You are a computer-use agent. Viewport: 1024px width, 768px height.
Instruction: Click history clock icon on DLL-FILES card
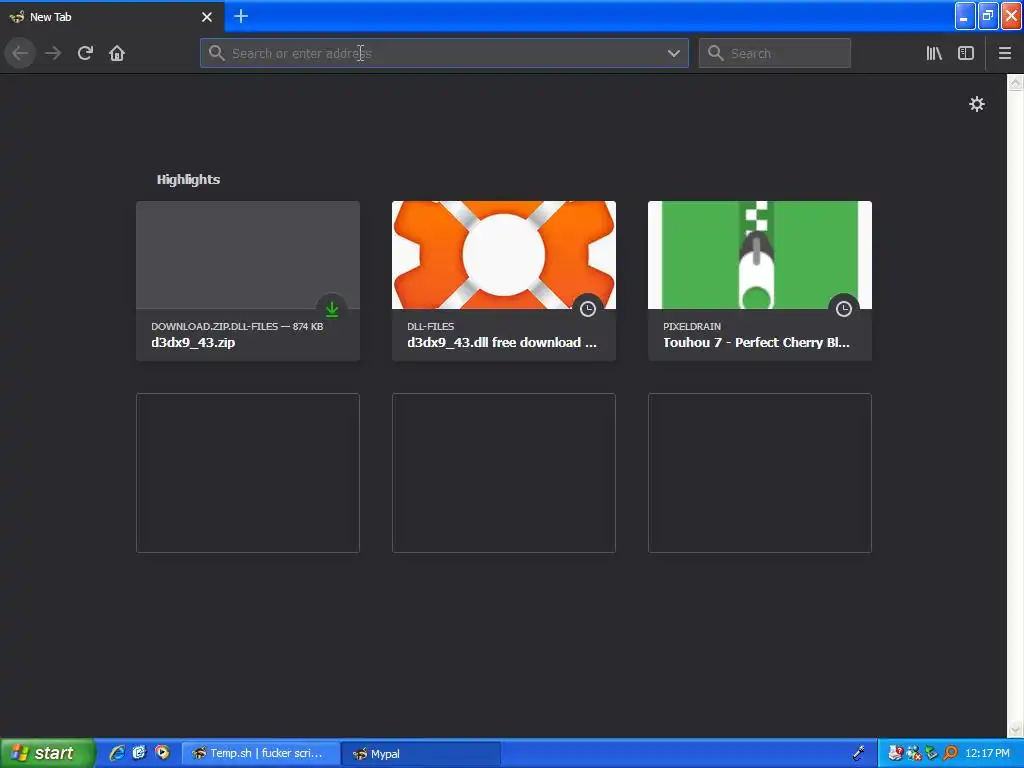click(x=588, y=309)
